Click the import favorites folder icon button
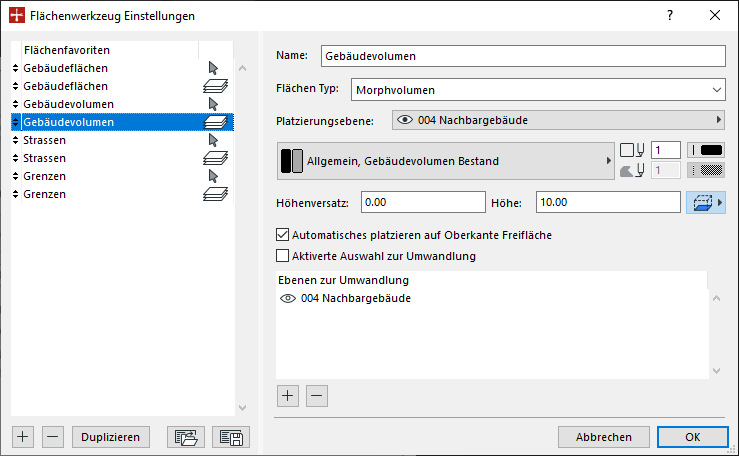 point(186,437)
